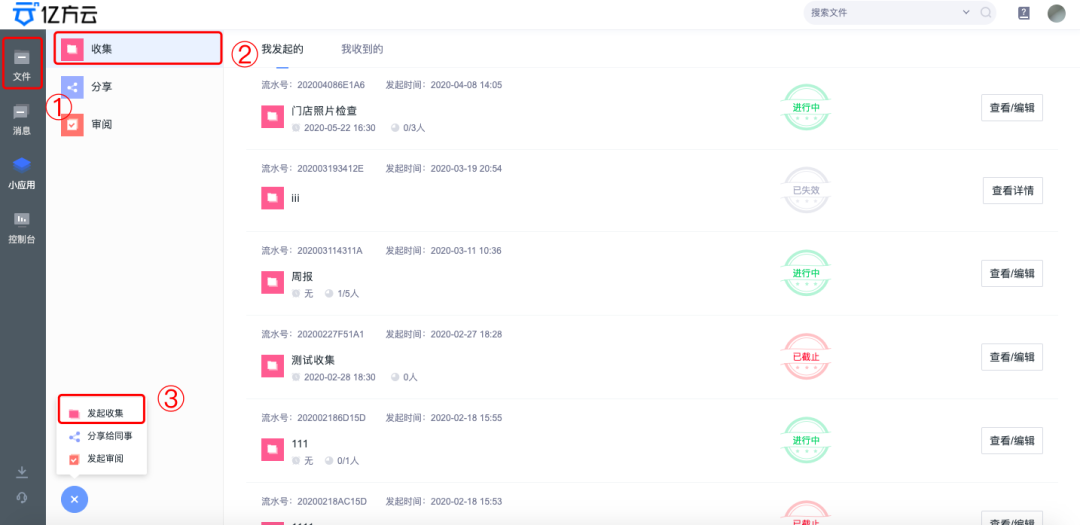Click the user avatar at top right

click(1056, 13)
